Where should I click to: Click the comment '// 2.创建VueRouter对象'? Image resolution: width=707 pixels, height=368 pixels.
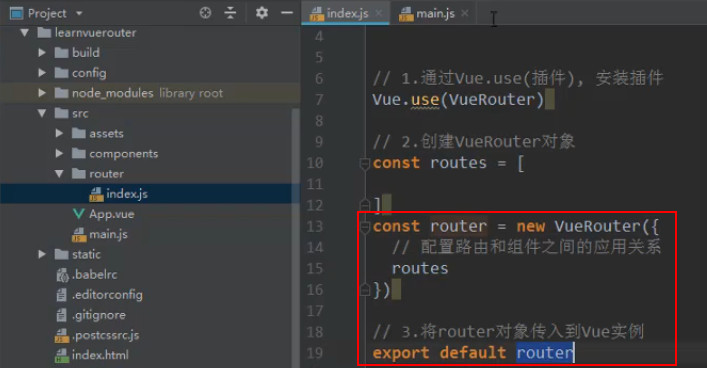coord(474,142)
